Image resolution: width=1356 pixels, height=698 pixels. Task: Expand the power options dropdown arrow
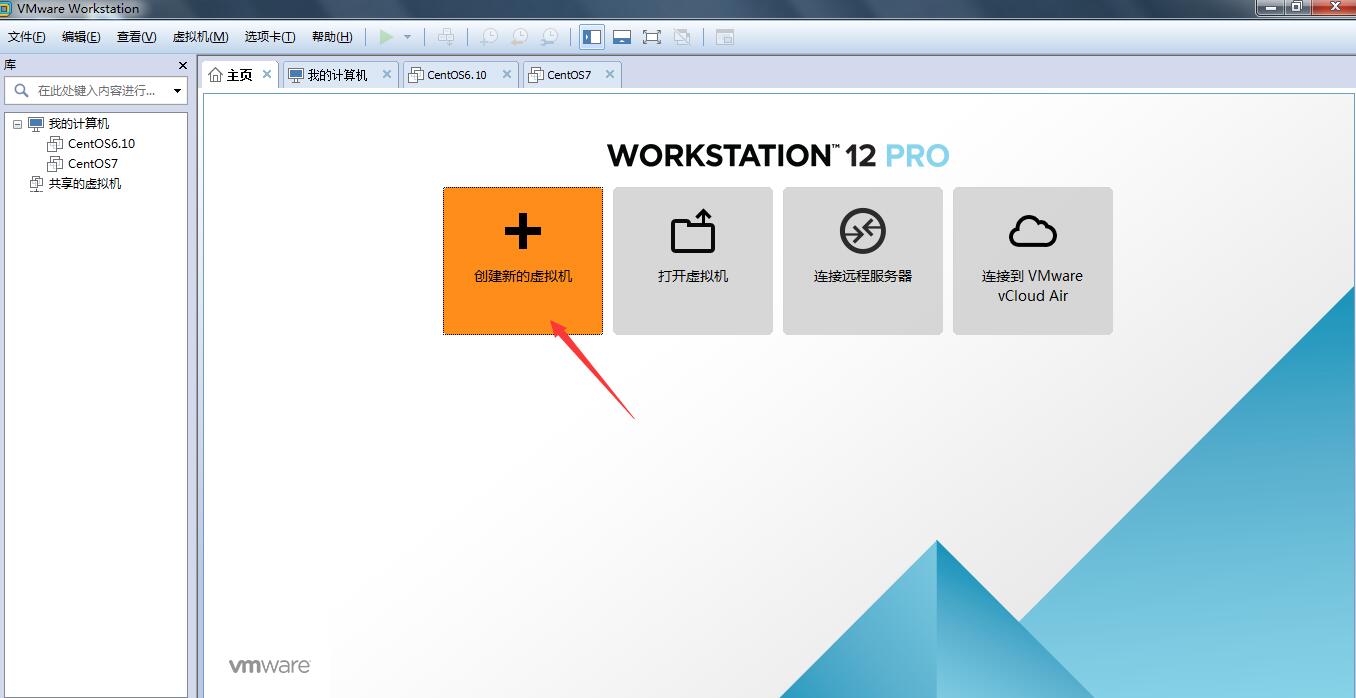pos(407,37)
